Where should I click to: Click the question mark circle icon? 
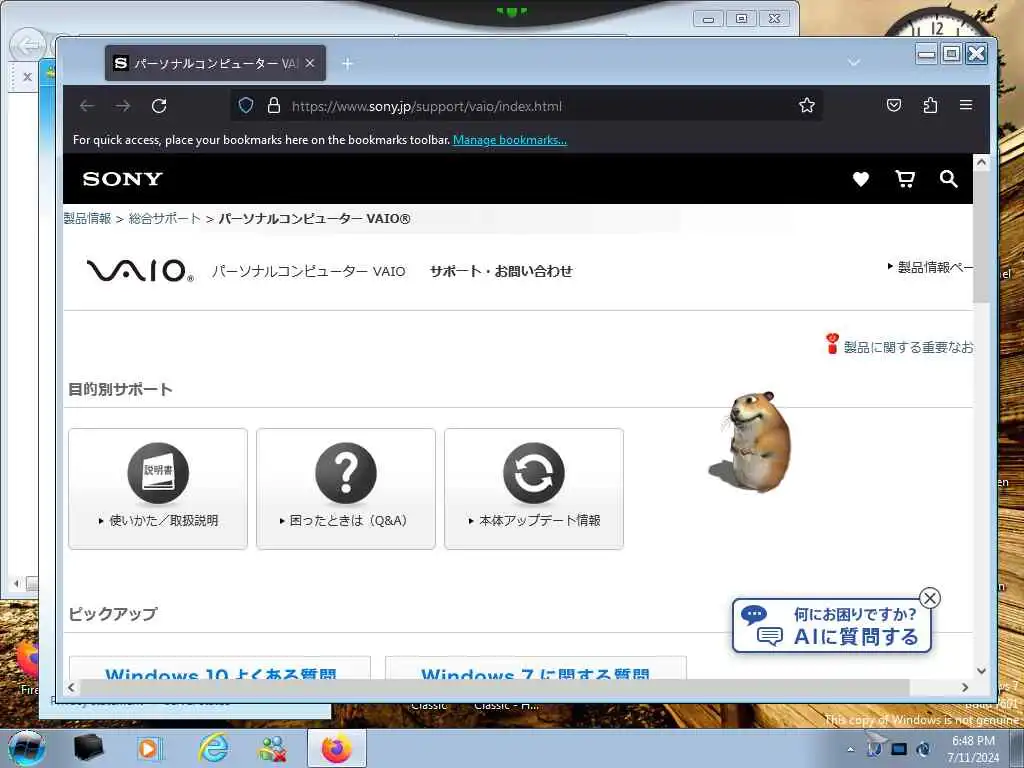[346, 473]
